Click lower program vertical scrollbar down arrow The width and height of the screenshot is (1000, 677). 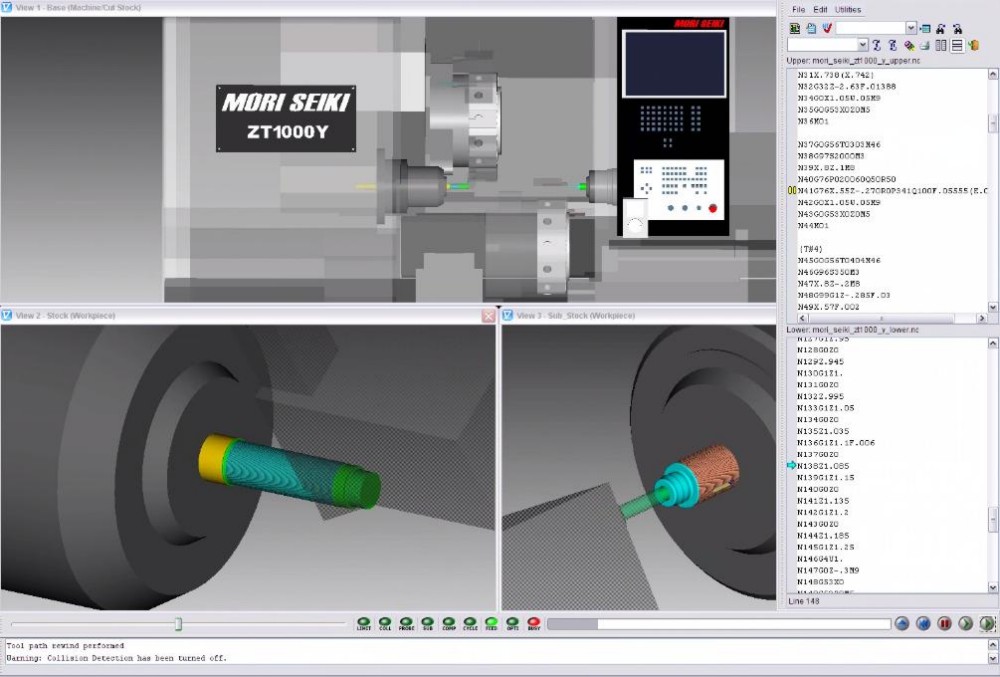993,587
